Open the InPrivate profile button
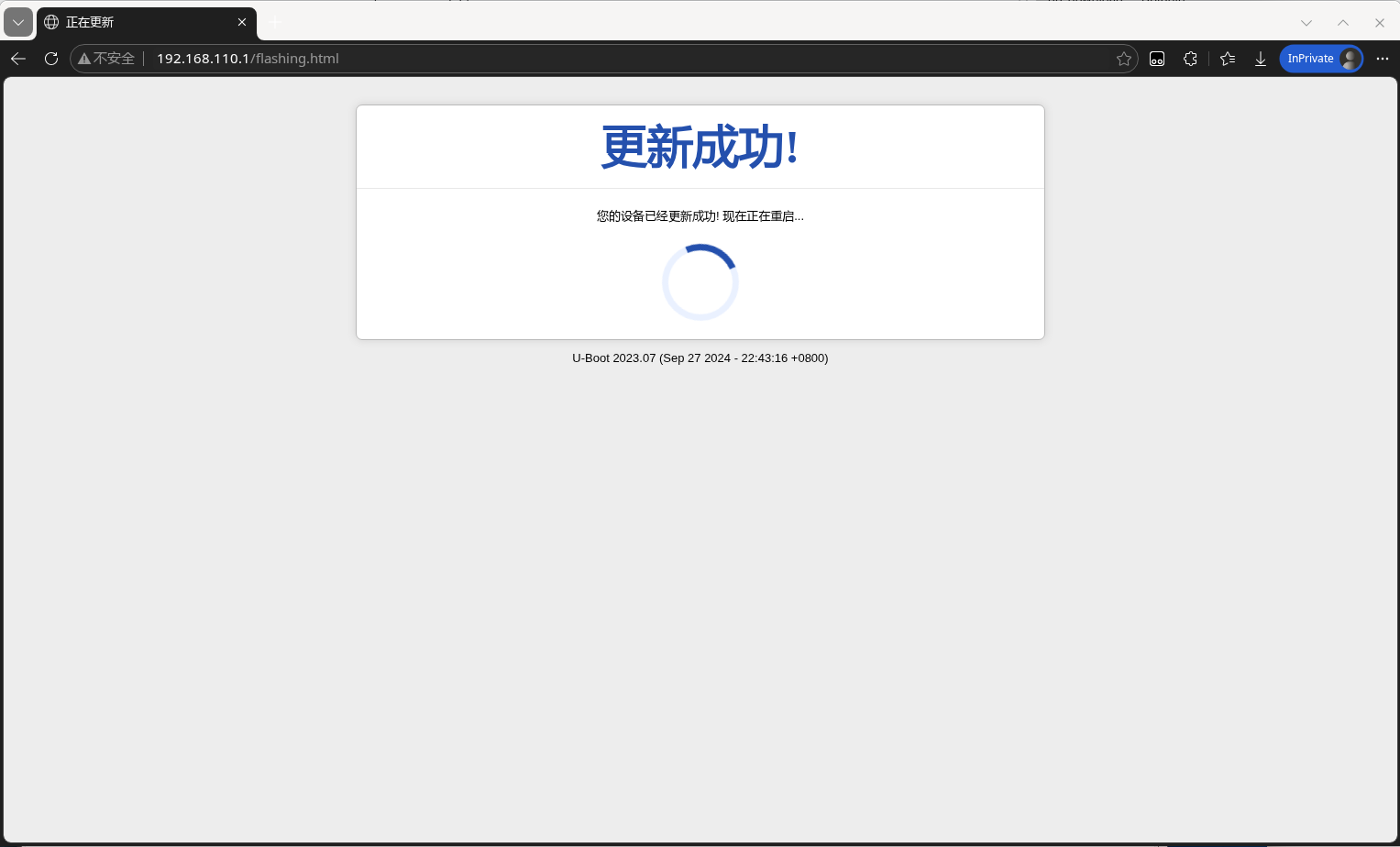 [1320, 58]
